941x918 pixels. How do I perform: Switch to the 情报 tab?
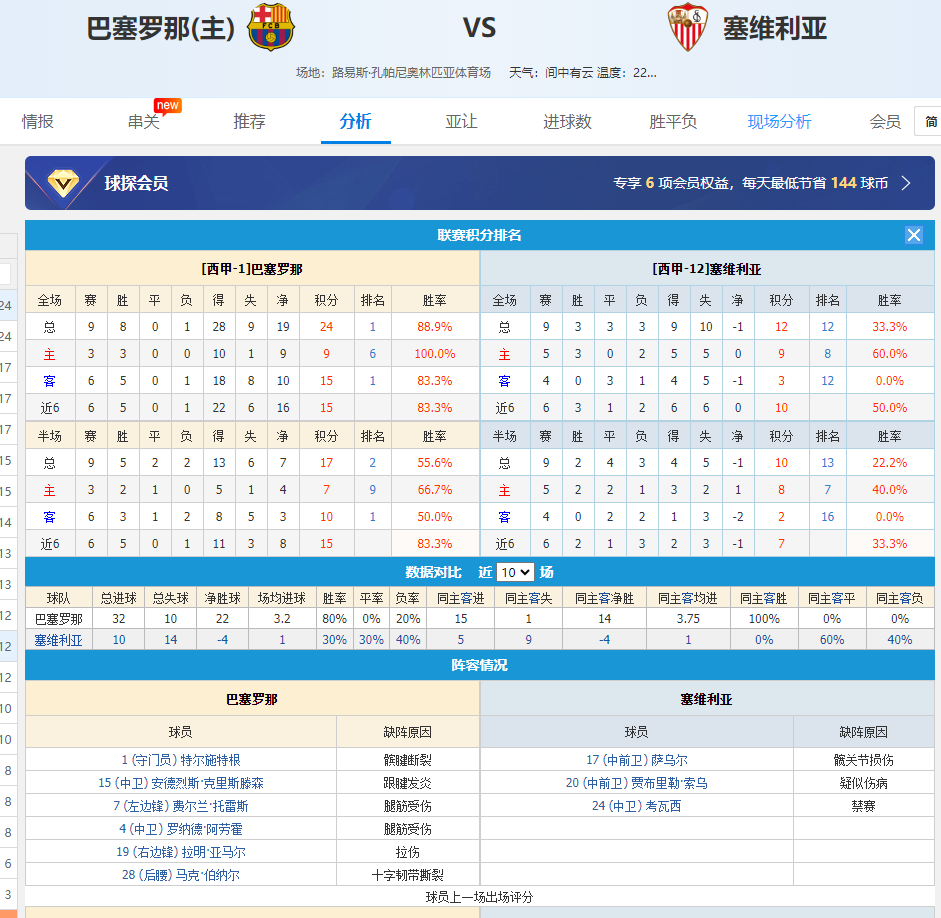[x=38, y=121]
